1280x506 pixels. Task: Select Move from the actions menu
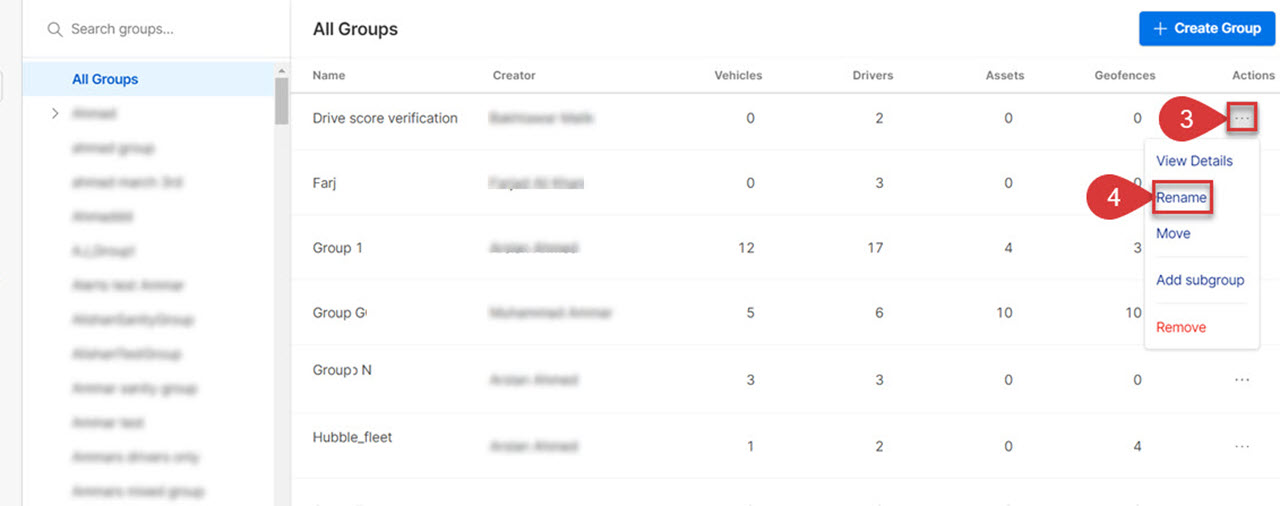coord(1173,233)
